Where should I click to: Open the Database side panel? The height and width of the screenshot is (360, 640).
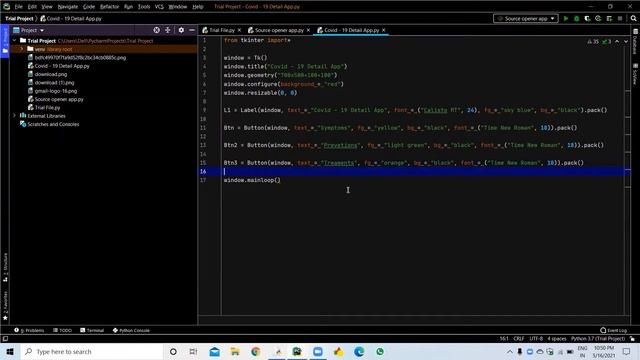[636, 41]
